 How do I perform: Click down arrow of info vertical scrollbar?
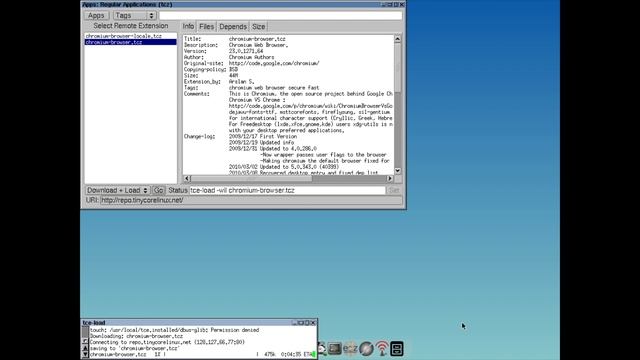point(398,171)
